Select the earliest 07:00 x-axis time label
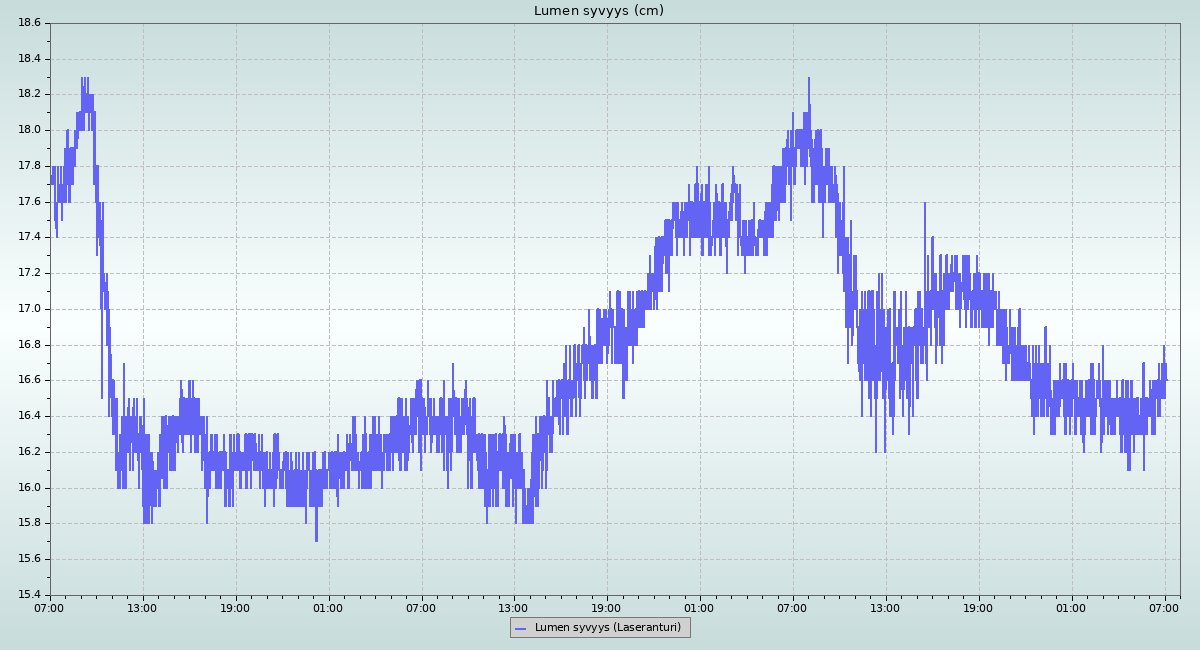Viewport: 1200px width, 650px height. (49, 608)
